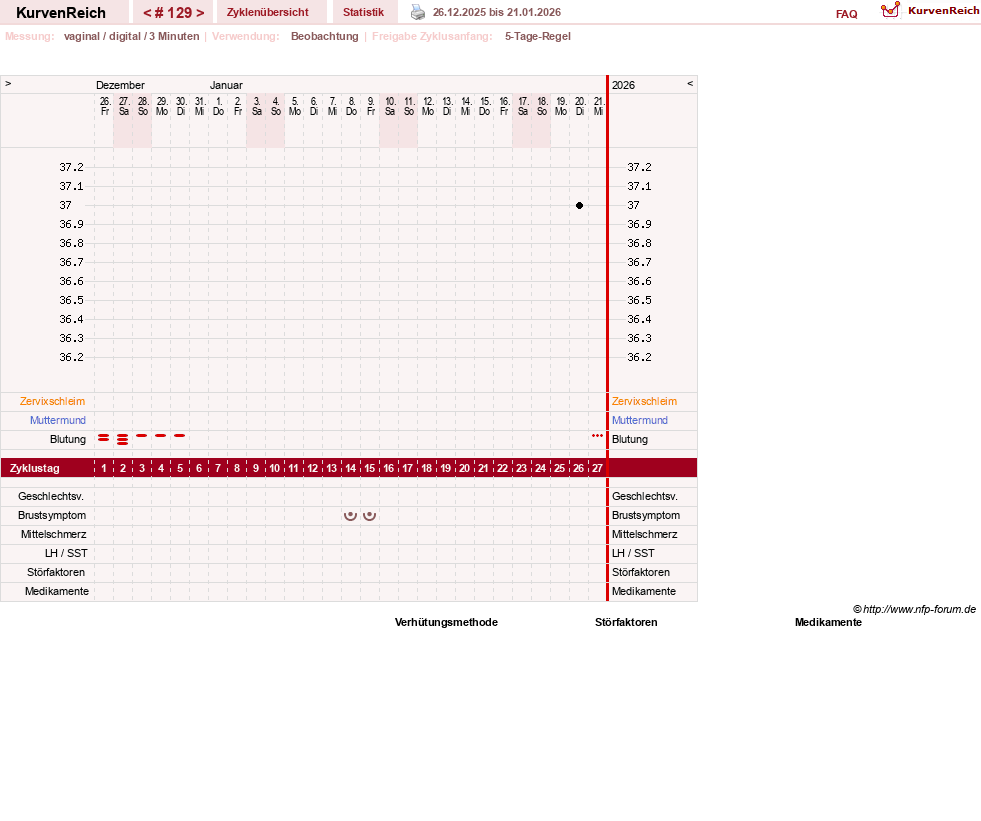The image size is (981, 821).
Task: Click light bleeding mark on cycle day 3
Action: [142, 435]
